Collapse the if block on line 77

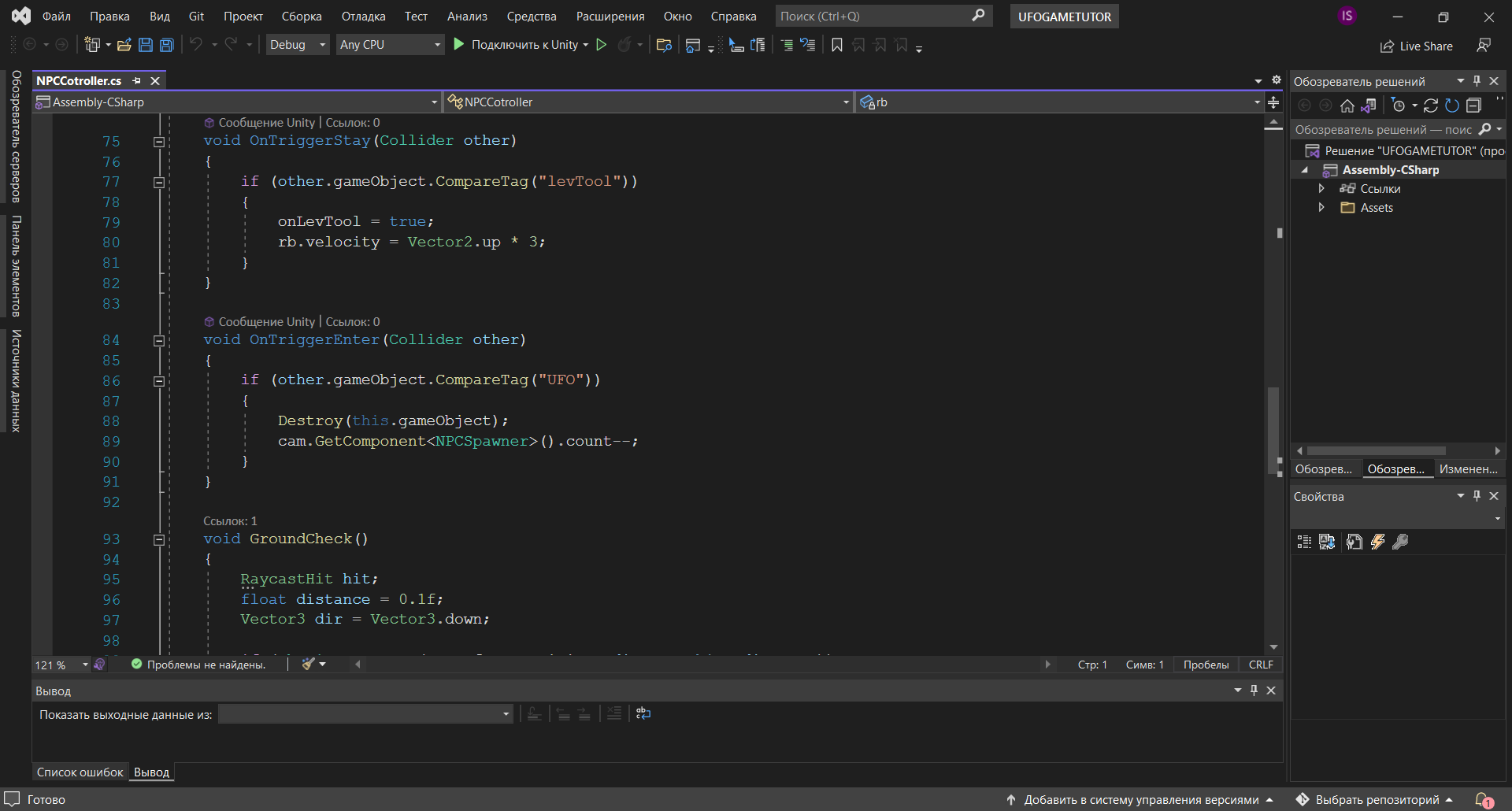point(159,183)
